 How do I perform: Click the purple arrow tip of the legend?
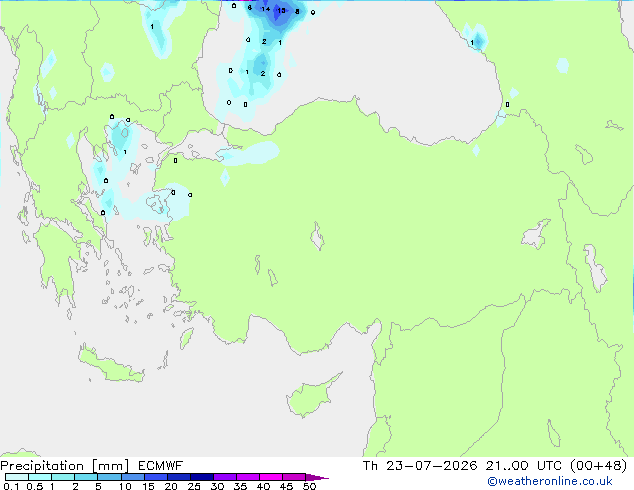point(317,477)
